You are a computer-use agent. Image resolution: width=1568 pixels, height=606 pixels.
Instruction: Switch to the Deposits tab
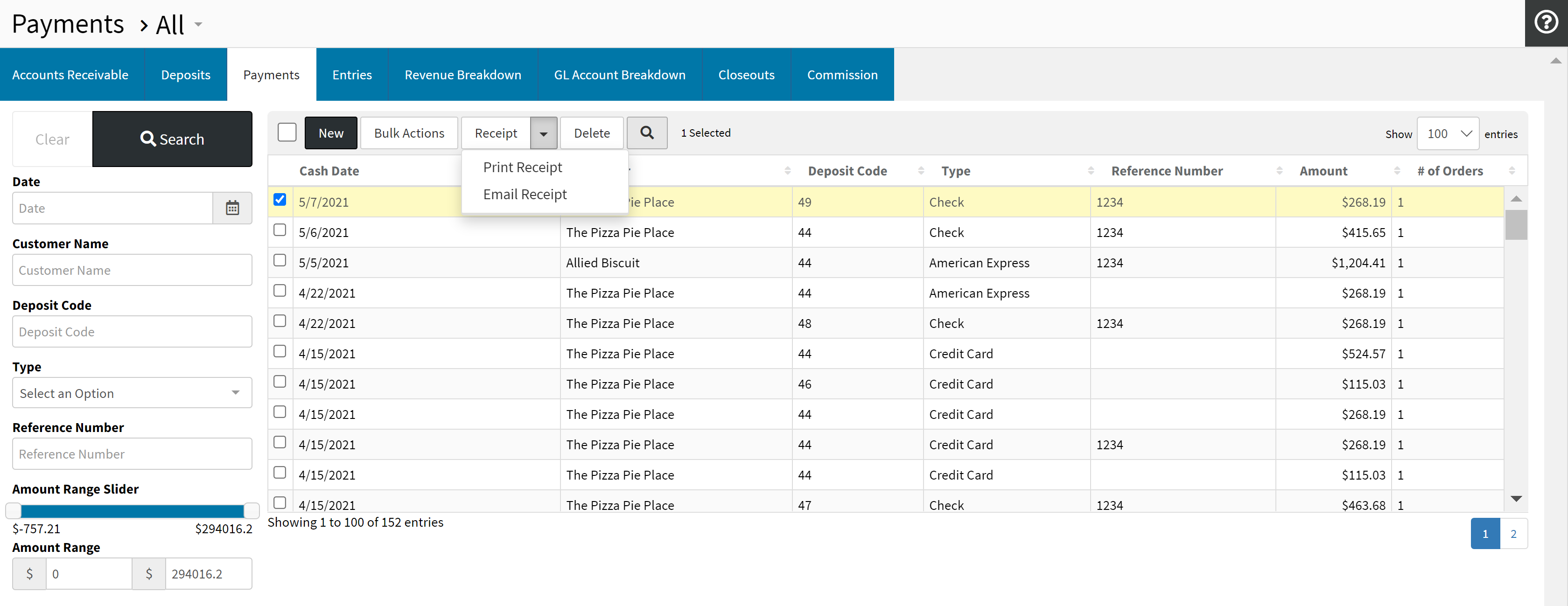pyautogui.click(x=185, y=74)
